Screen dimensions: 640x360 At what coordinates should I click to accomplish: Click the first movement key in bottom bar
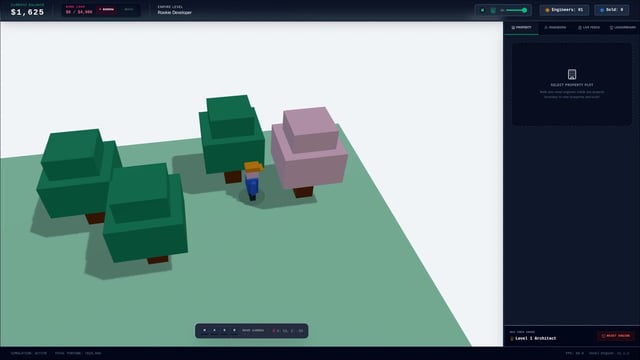(x=204, y=331)
